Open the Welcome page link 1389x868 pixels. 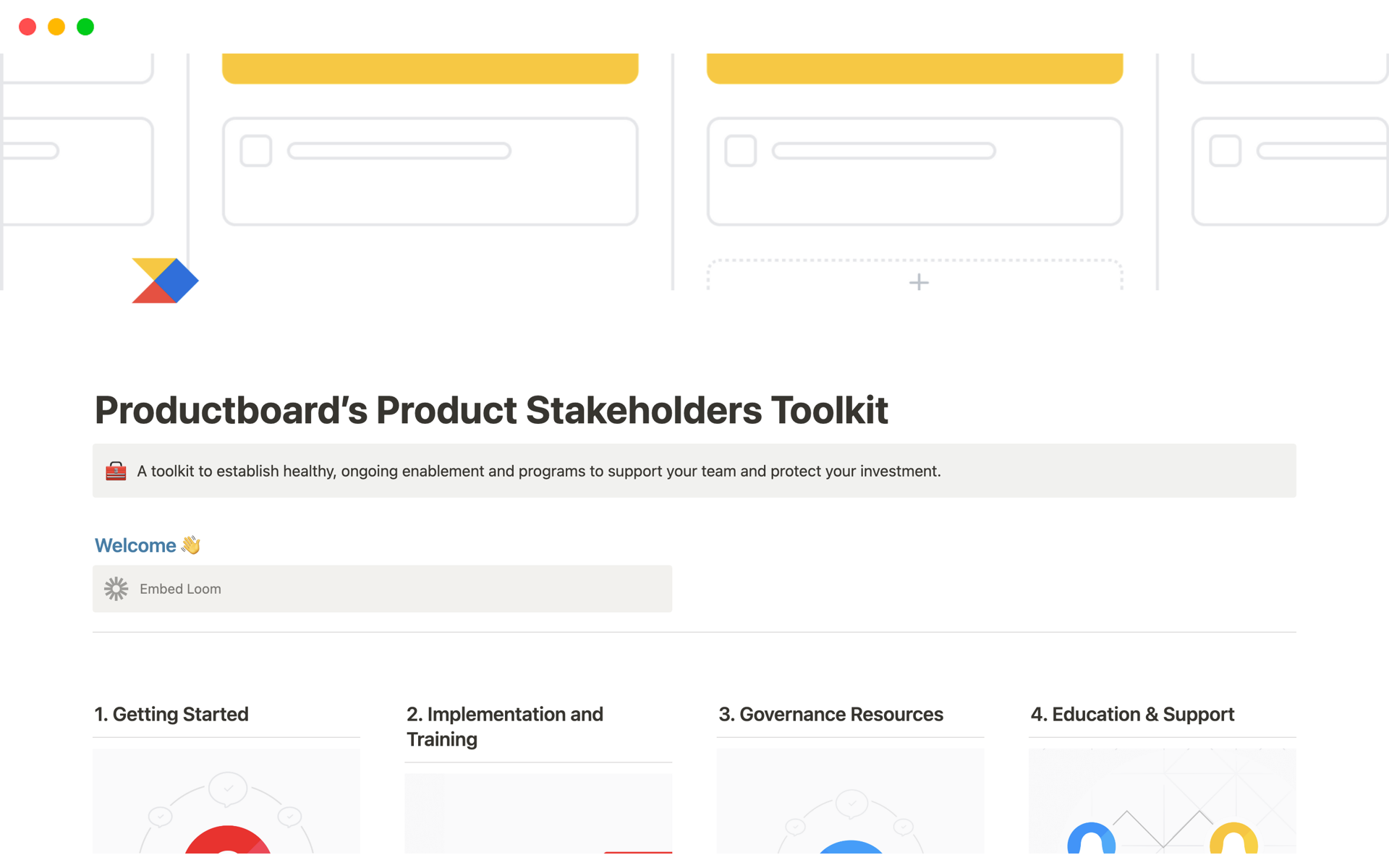pos(136,545)
